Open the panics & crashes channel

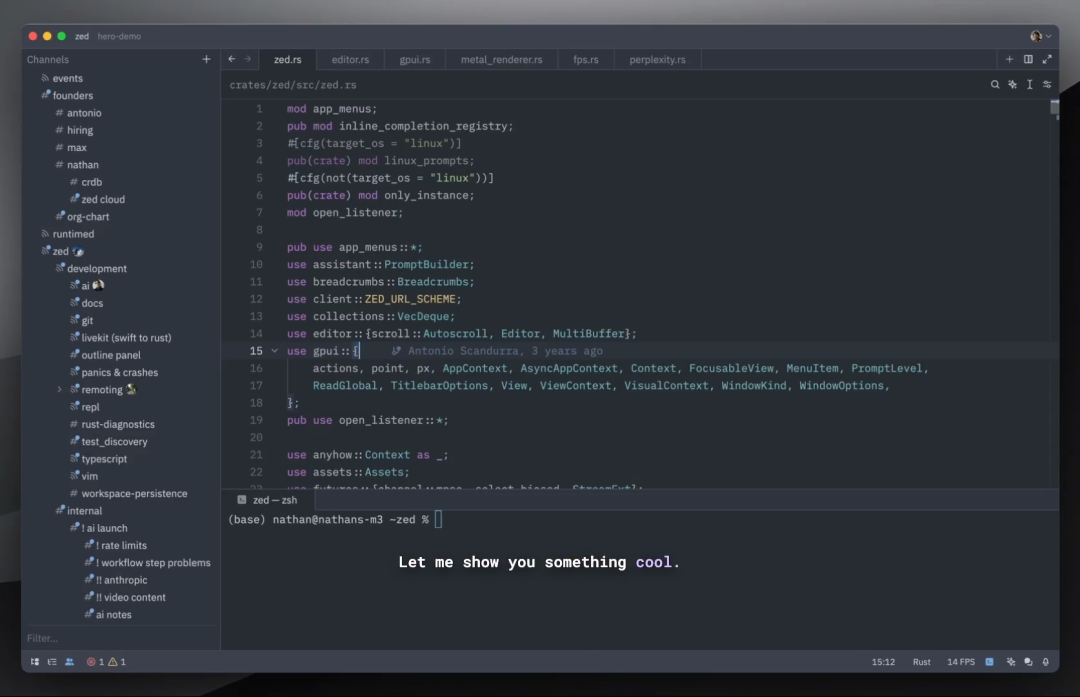pyautogui.click(x=121, y=372)
